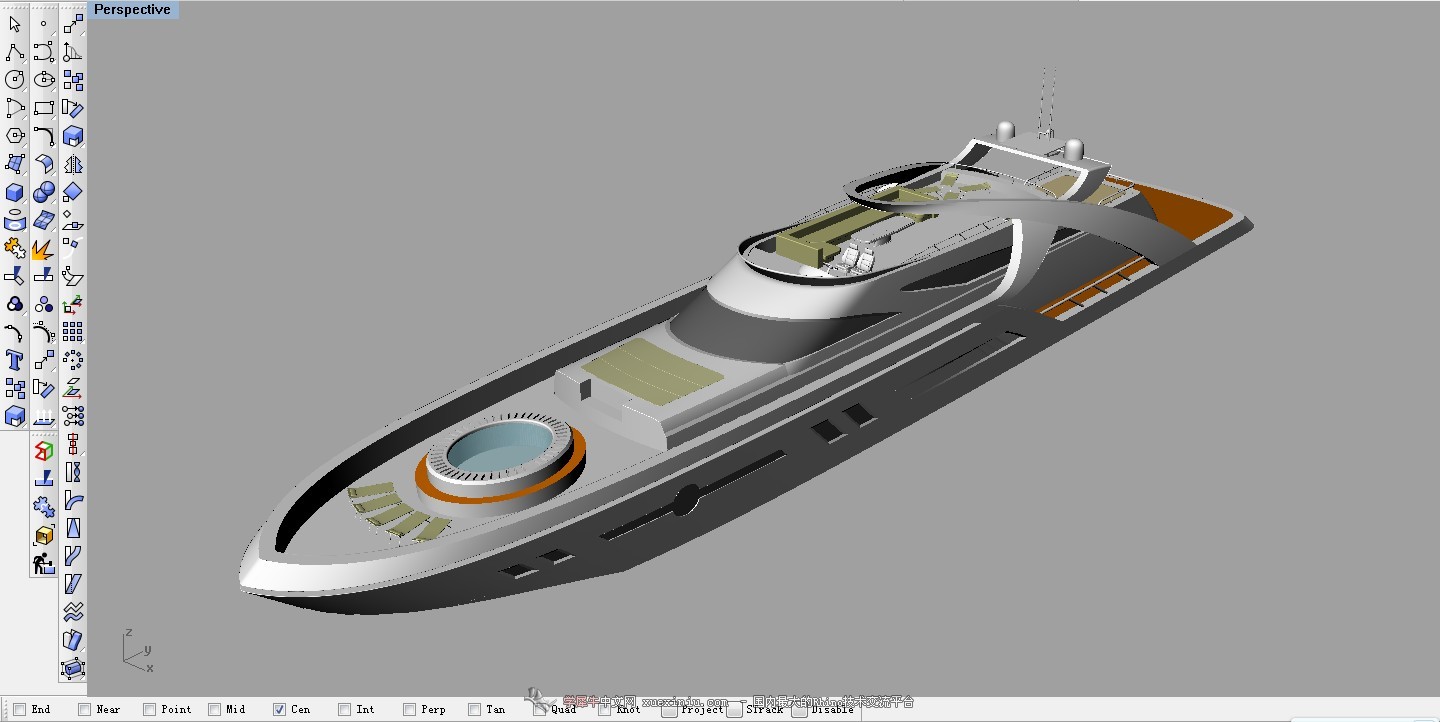Select the Mirror tool icon
This screenshot has height=722, width=1440.
pos(73,164)
